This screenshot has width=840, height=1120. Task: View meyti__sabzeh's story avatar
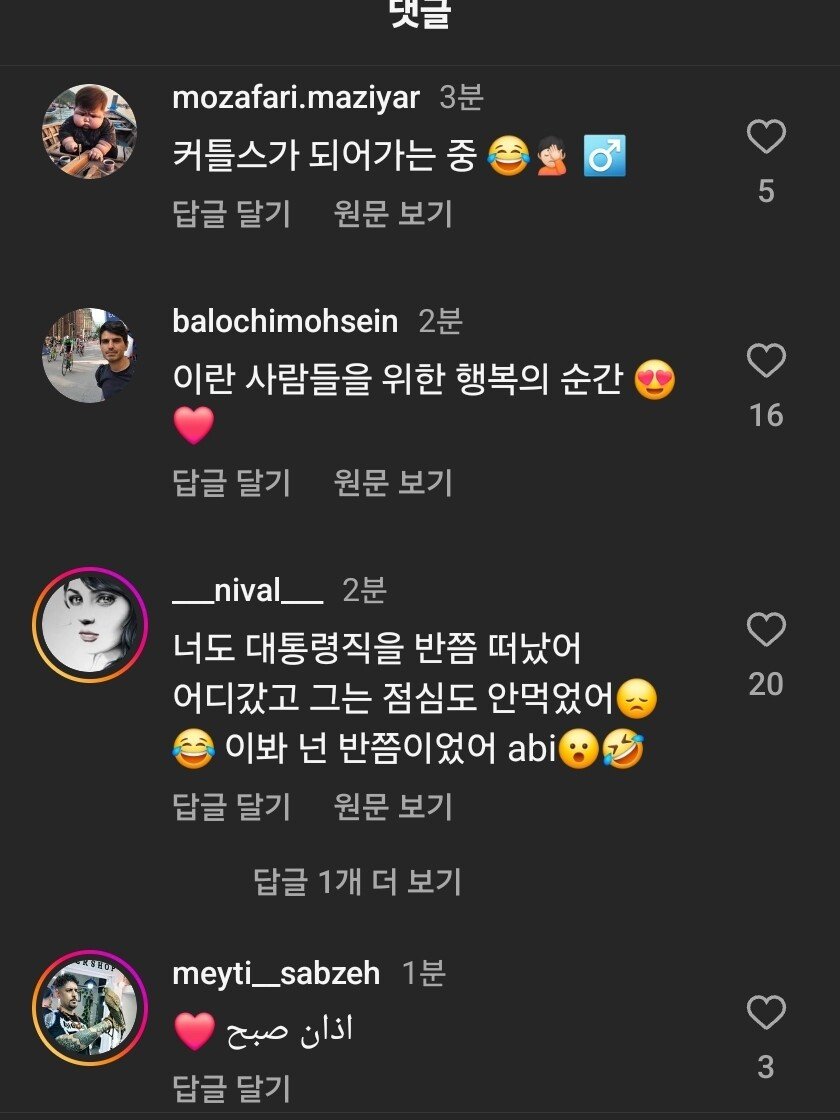(x=90, y=1007)
